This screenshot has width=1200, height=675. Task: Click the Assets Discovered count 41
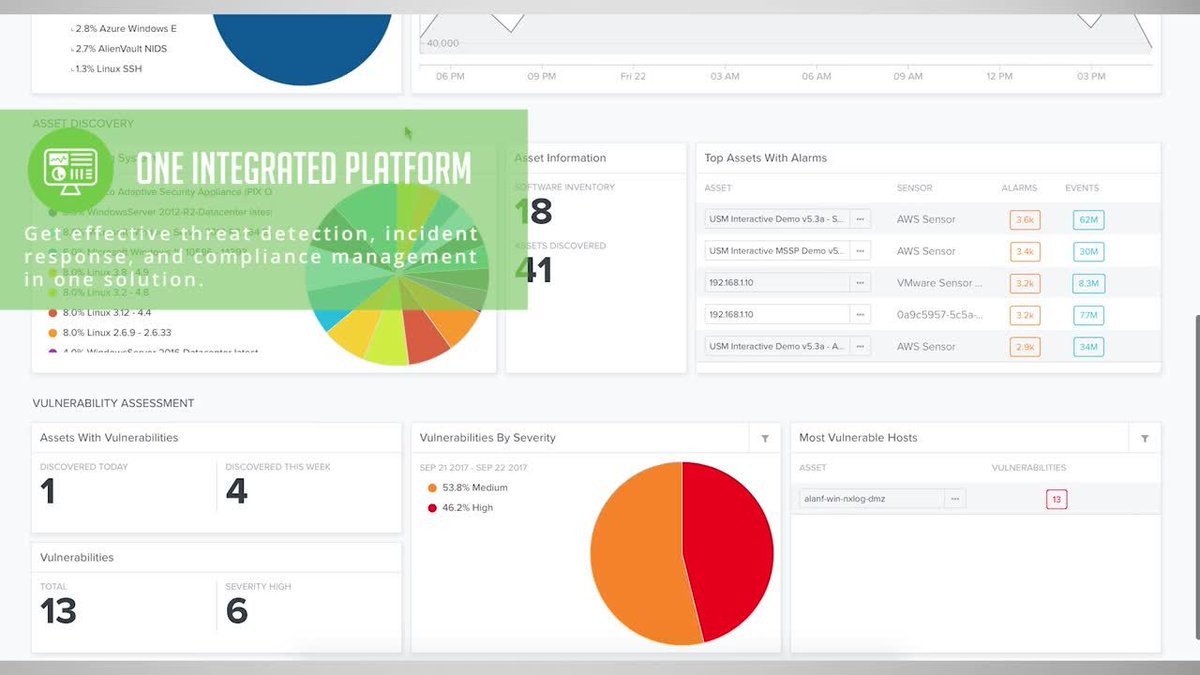click(x=533, y=270)
